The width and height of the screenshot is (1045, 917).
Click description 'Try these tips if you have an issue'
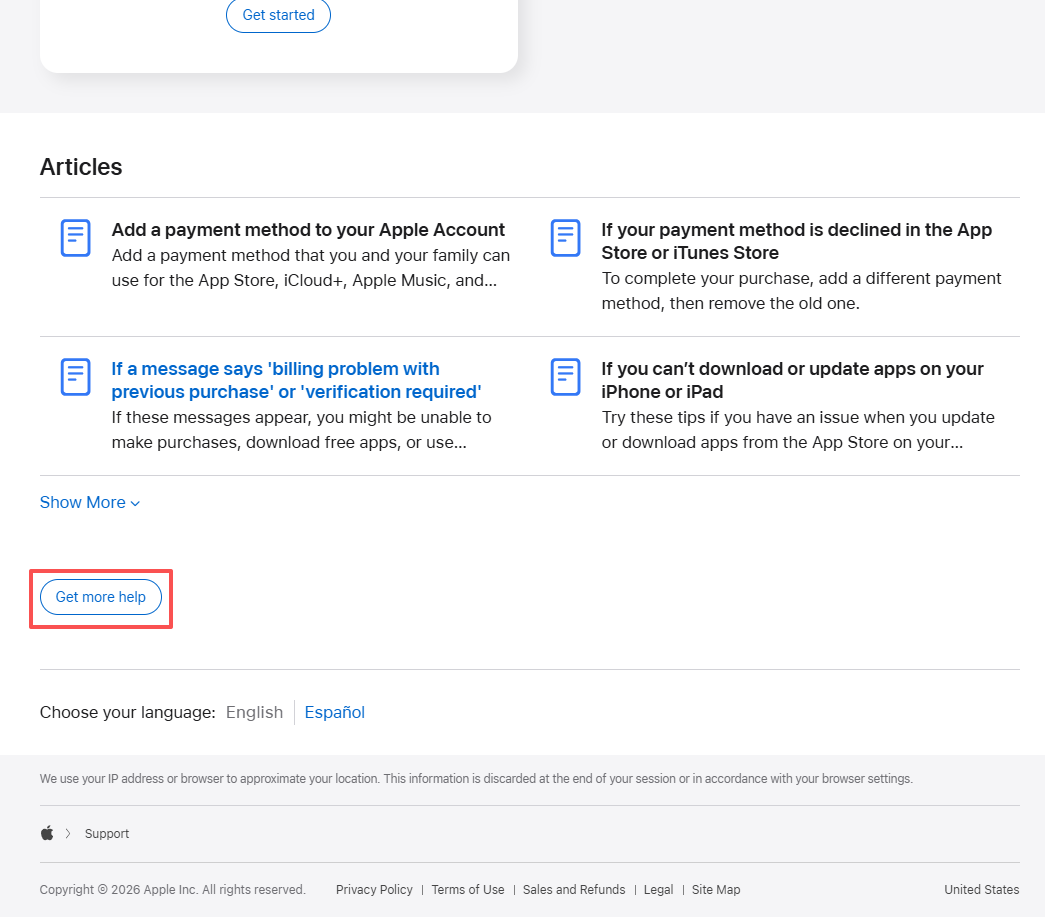[798, 430]
